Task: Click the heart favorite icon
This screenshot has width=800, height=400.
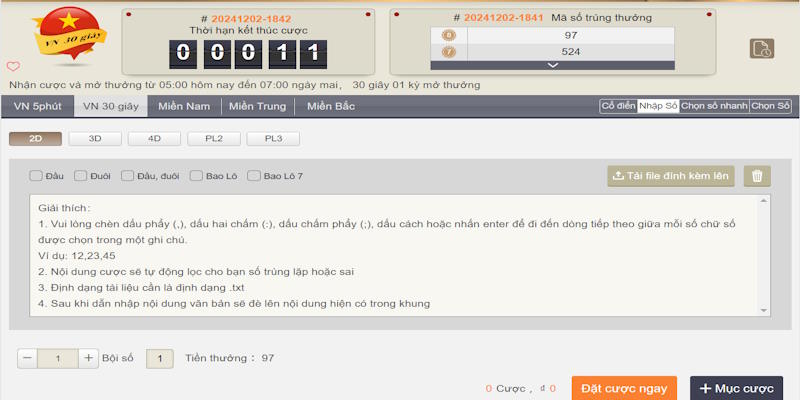Action: [13, 67]
